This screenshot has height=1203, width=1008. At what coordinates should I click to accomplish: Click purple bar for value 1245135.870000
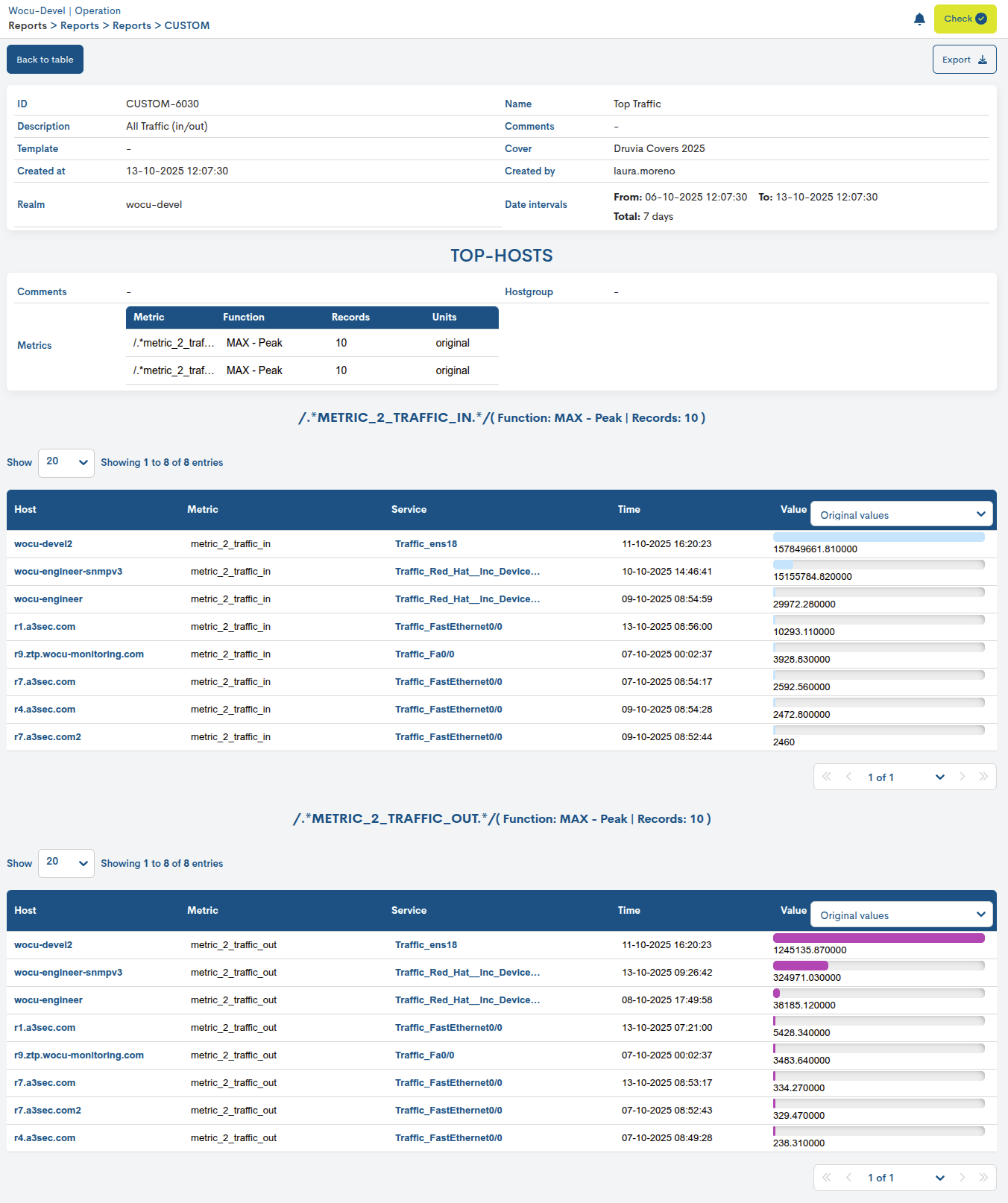(879, 938)
